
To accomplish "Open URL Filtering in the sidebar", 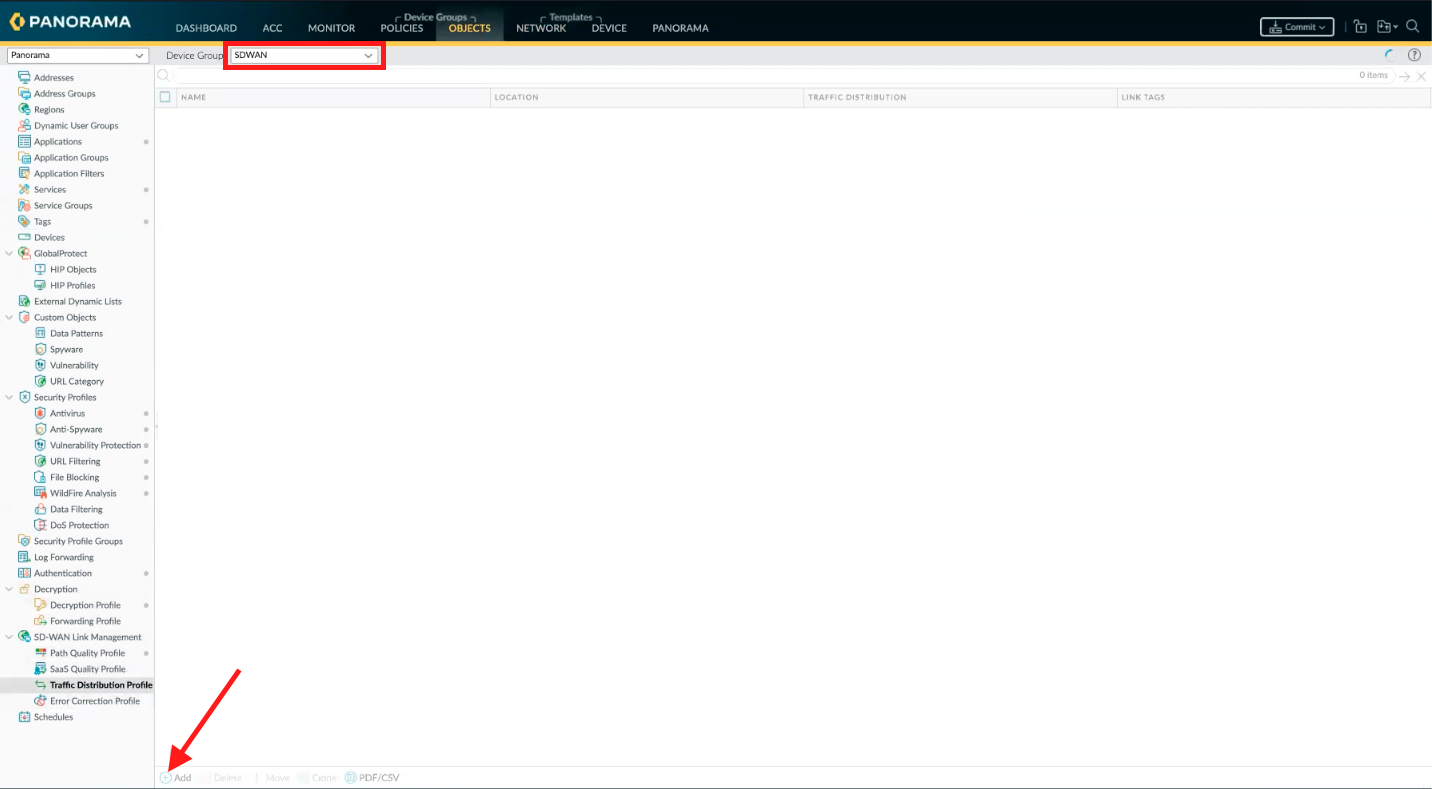I will click(x=75, y=461).
